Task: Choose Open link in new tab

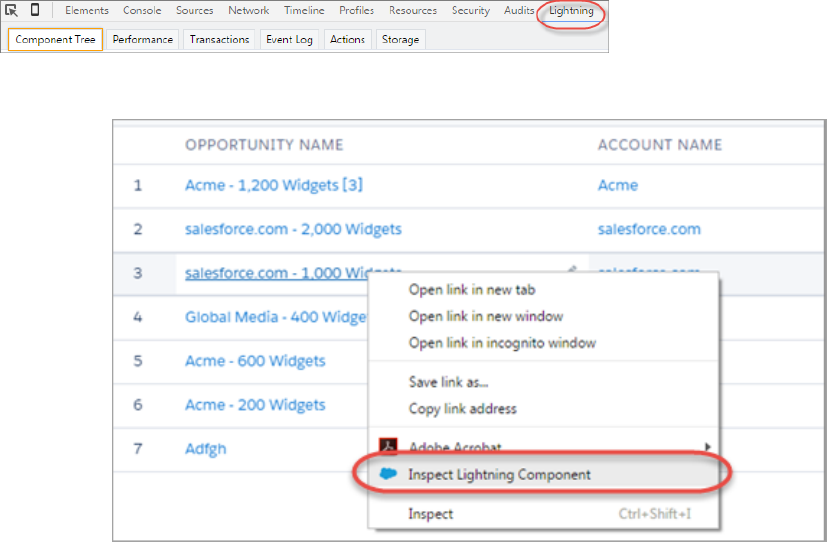Action: [x=472, y=290]
